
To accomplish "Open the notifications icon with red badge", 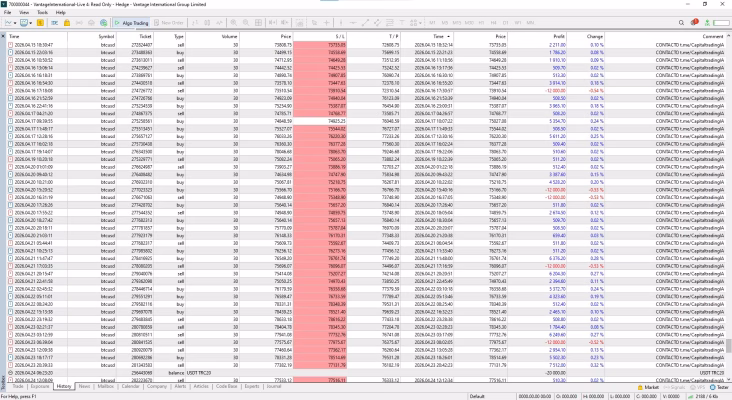I will 694,22.
